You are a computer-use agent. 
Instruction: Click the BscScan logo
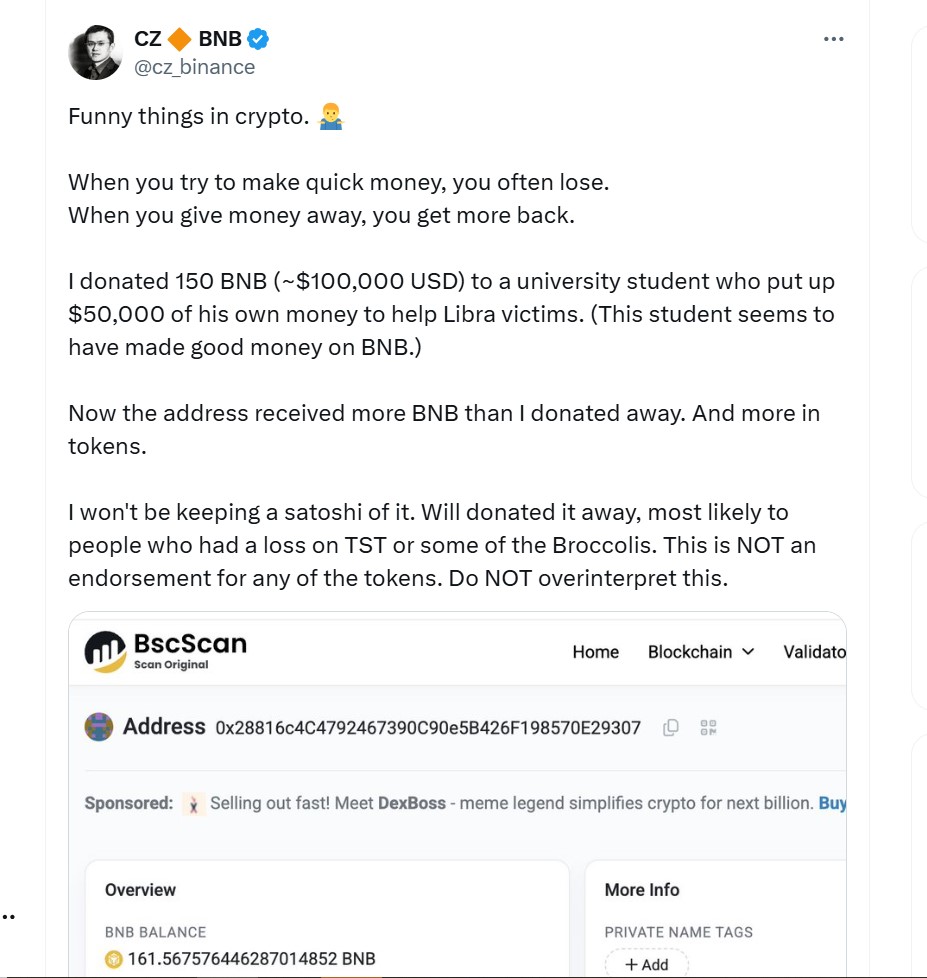pyautogui.click(x=165, y=650)
